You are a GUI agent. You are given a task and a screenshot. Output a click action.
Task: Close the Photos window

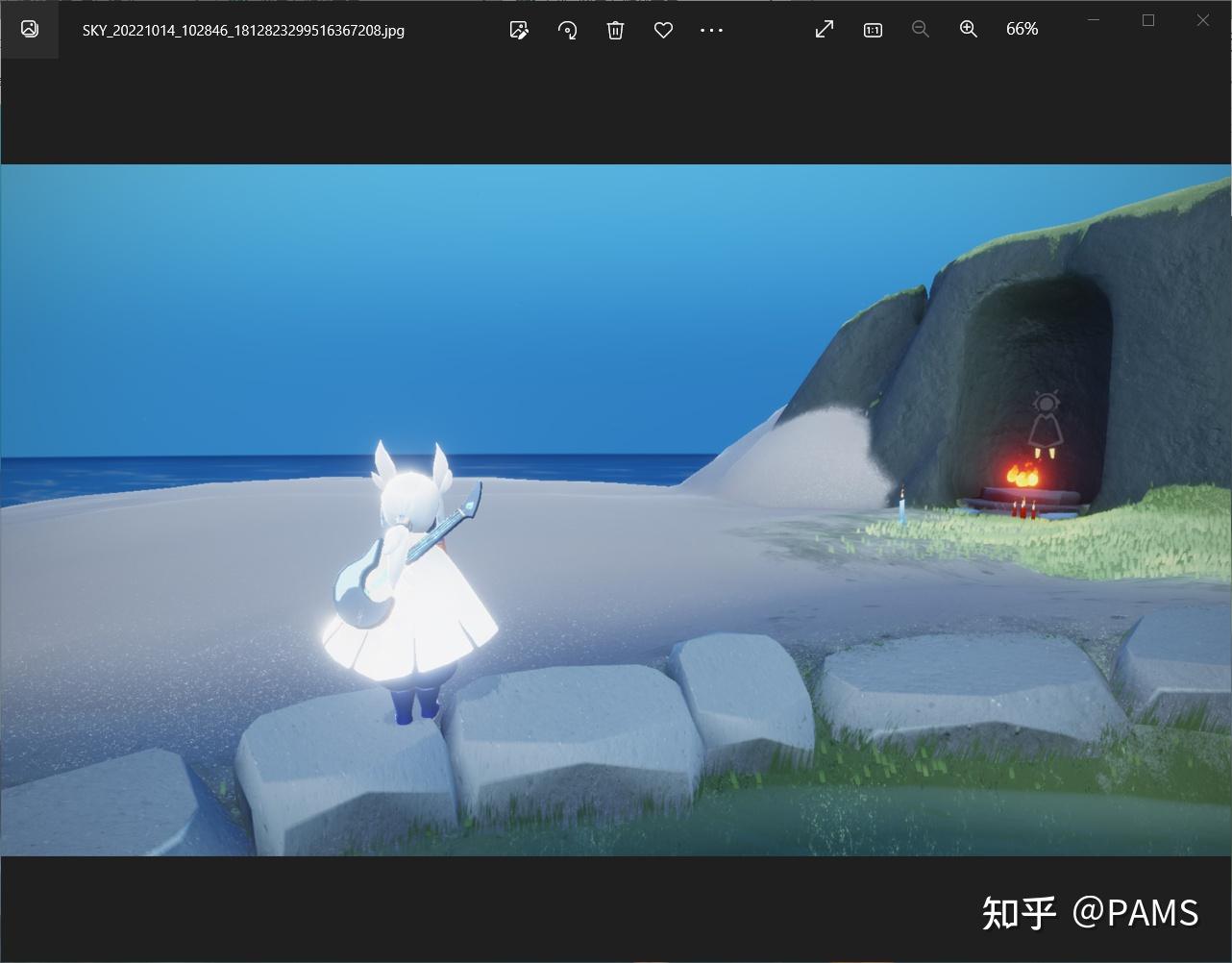1203,20
